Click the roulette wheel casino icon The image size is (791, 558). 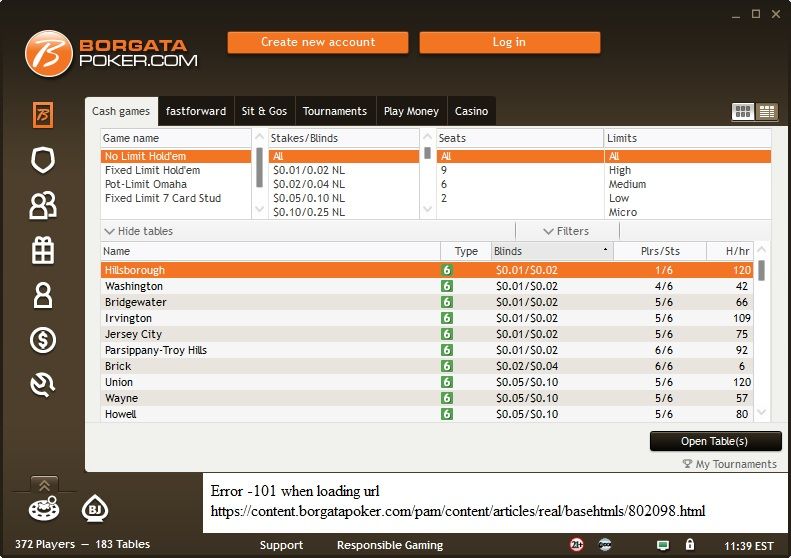[x=44, y=509]
